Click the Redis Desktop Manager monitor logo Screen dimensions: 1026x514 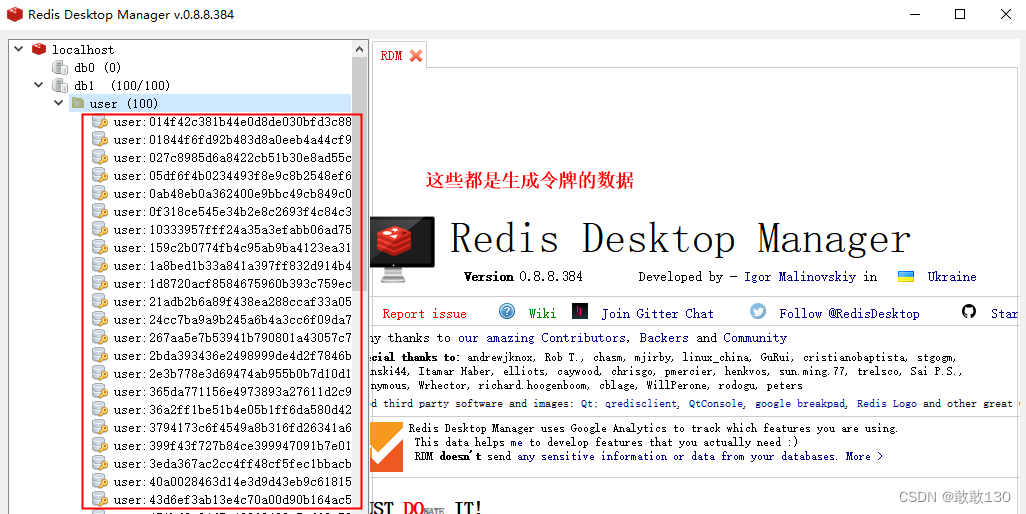[402, 249]
